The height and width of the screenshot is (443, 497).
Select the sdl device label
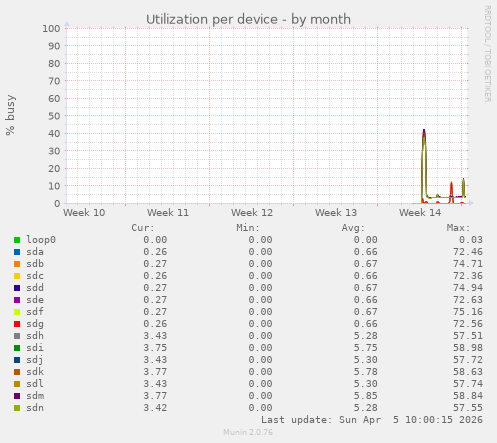35,384
